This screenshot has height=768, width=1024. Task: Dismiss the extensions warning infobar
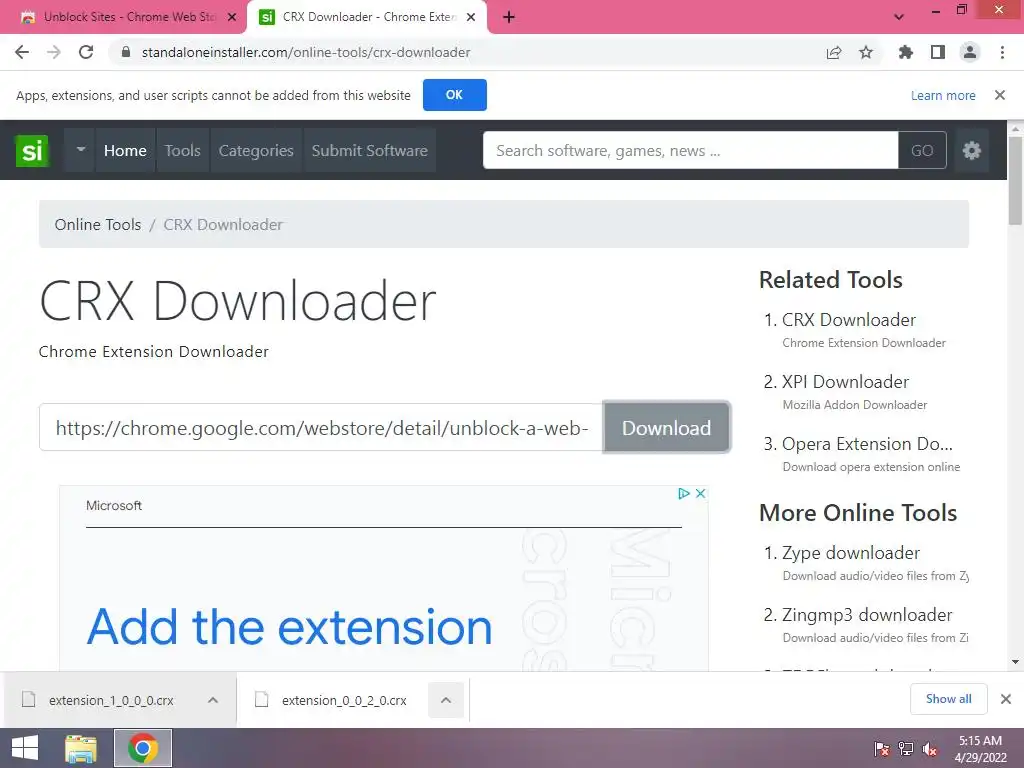[1000, 95]
